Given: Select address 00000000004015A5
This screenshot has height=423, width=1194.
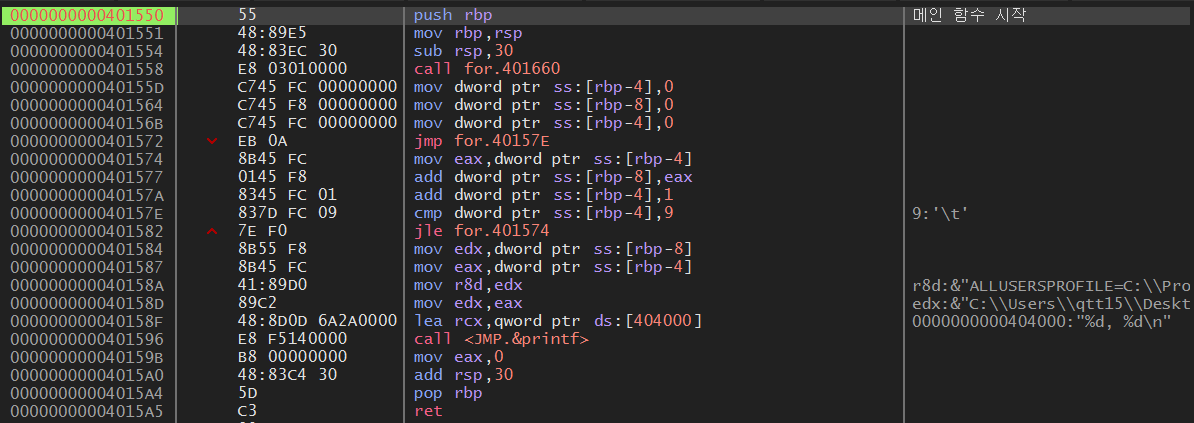Looking at the screenshot, I should click(89, 411).
